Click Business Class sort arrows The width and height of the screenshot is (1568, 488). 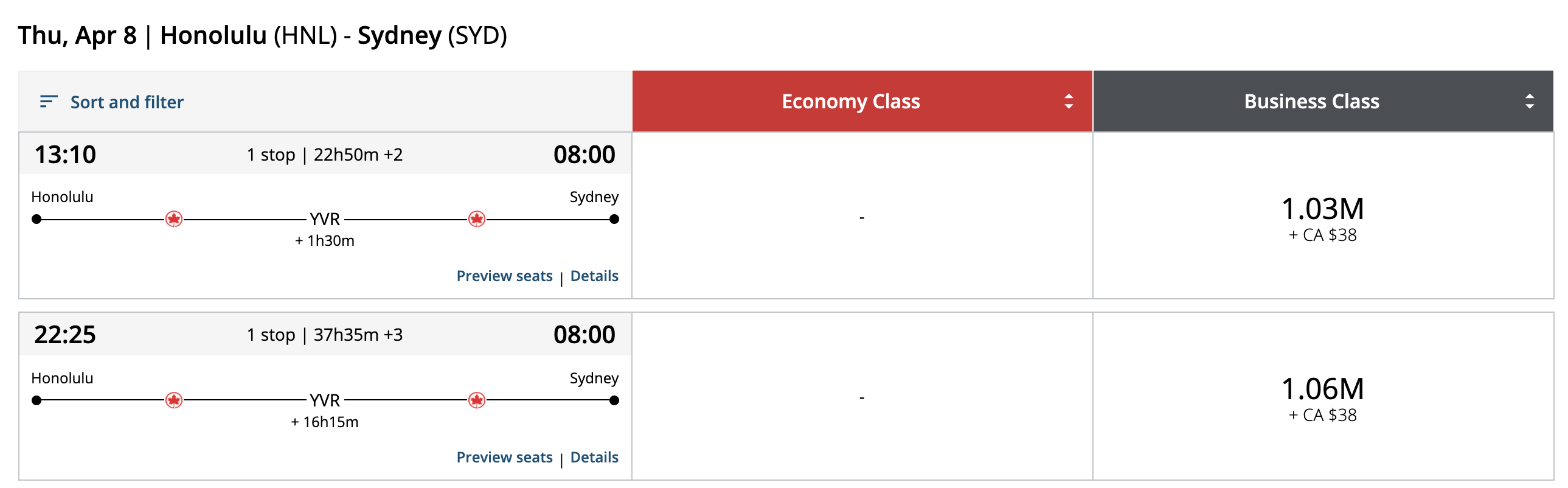(1529, 101)
